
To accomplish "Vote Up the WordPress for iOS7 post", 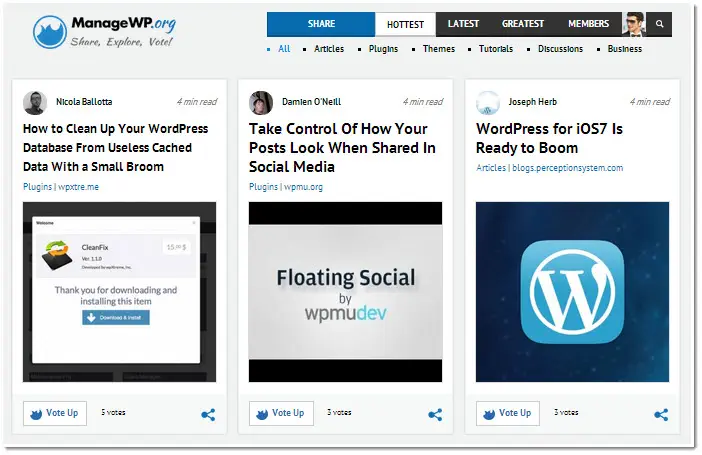I will pos(508,413).
